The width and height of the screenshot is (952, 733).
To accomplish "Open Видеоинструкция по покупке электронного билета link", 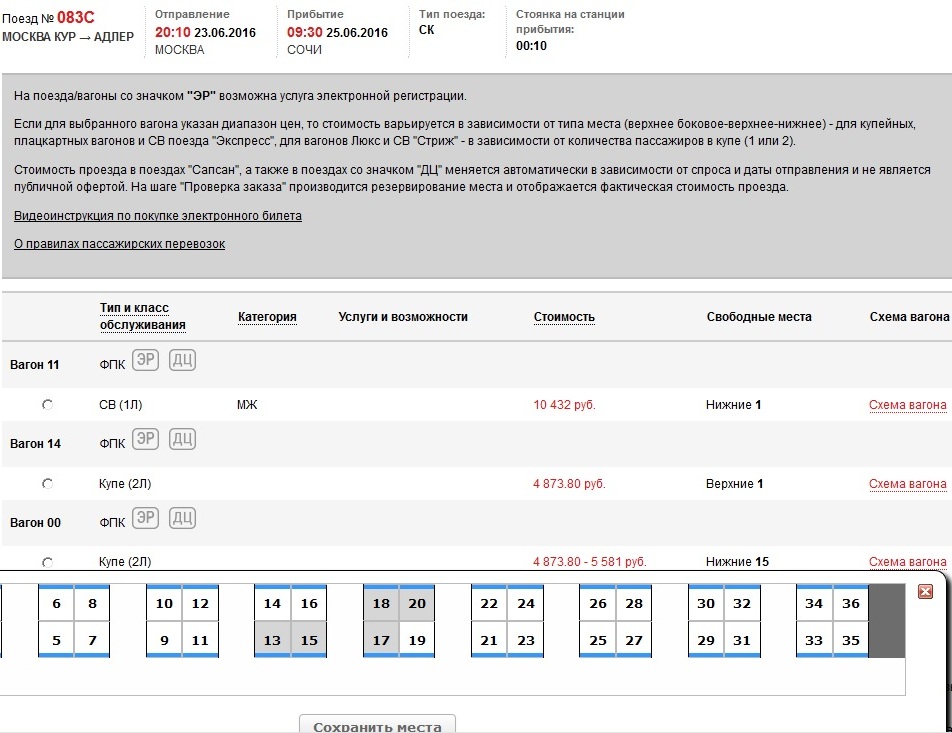I will 157,216.
